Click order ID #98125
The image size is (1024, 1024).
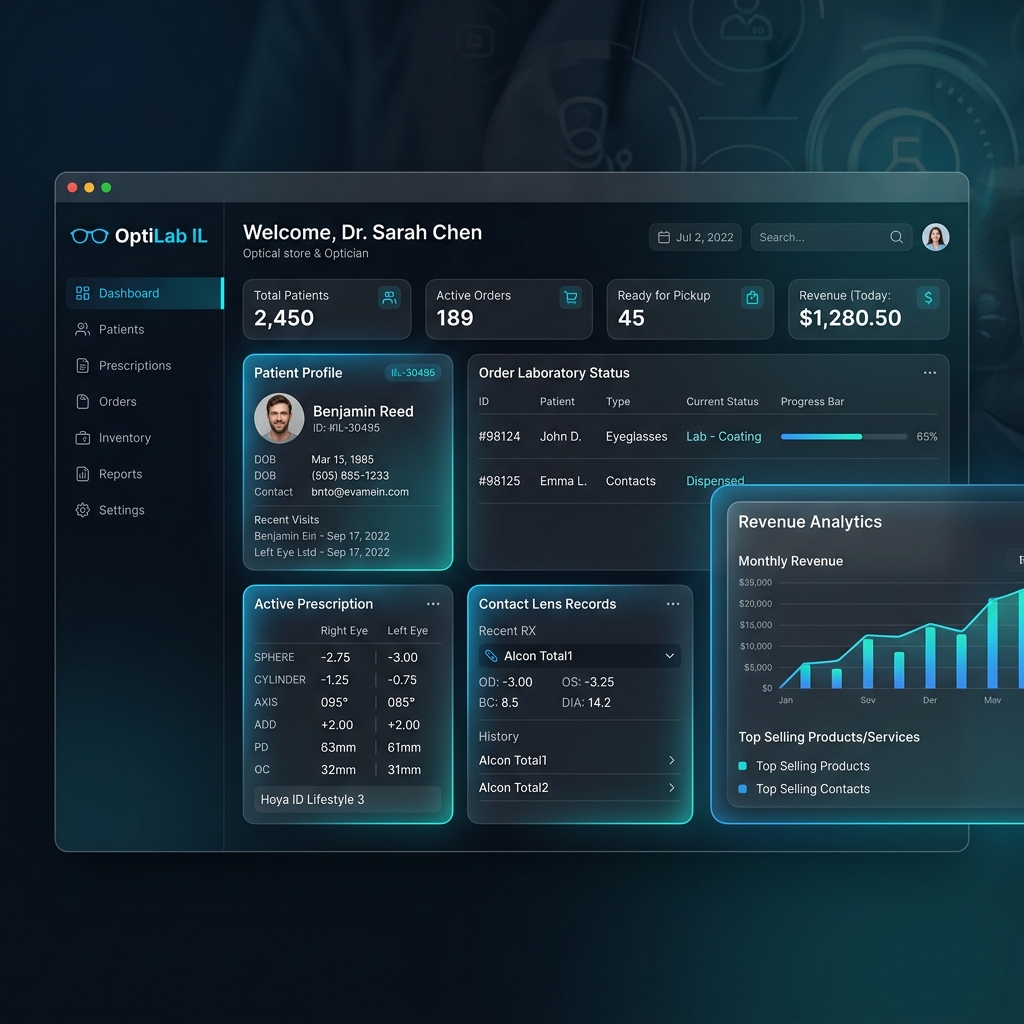click(x=500, y=481)
